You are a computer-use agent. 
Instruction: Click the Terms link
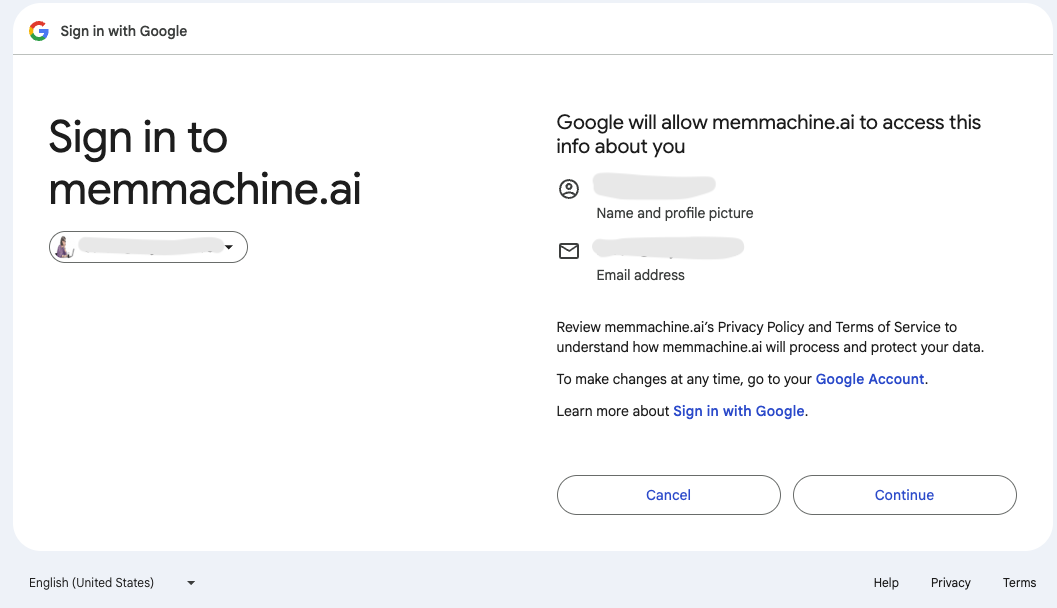(x=1019, y=583)
